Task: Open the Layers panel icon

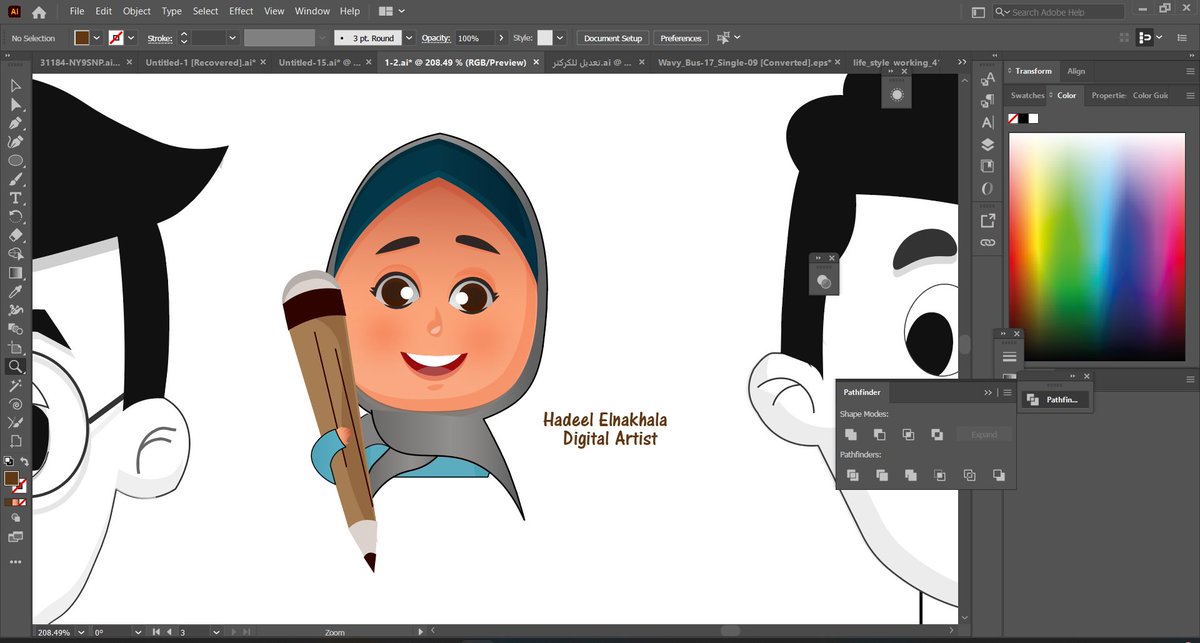Action: (987, 144)
